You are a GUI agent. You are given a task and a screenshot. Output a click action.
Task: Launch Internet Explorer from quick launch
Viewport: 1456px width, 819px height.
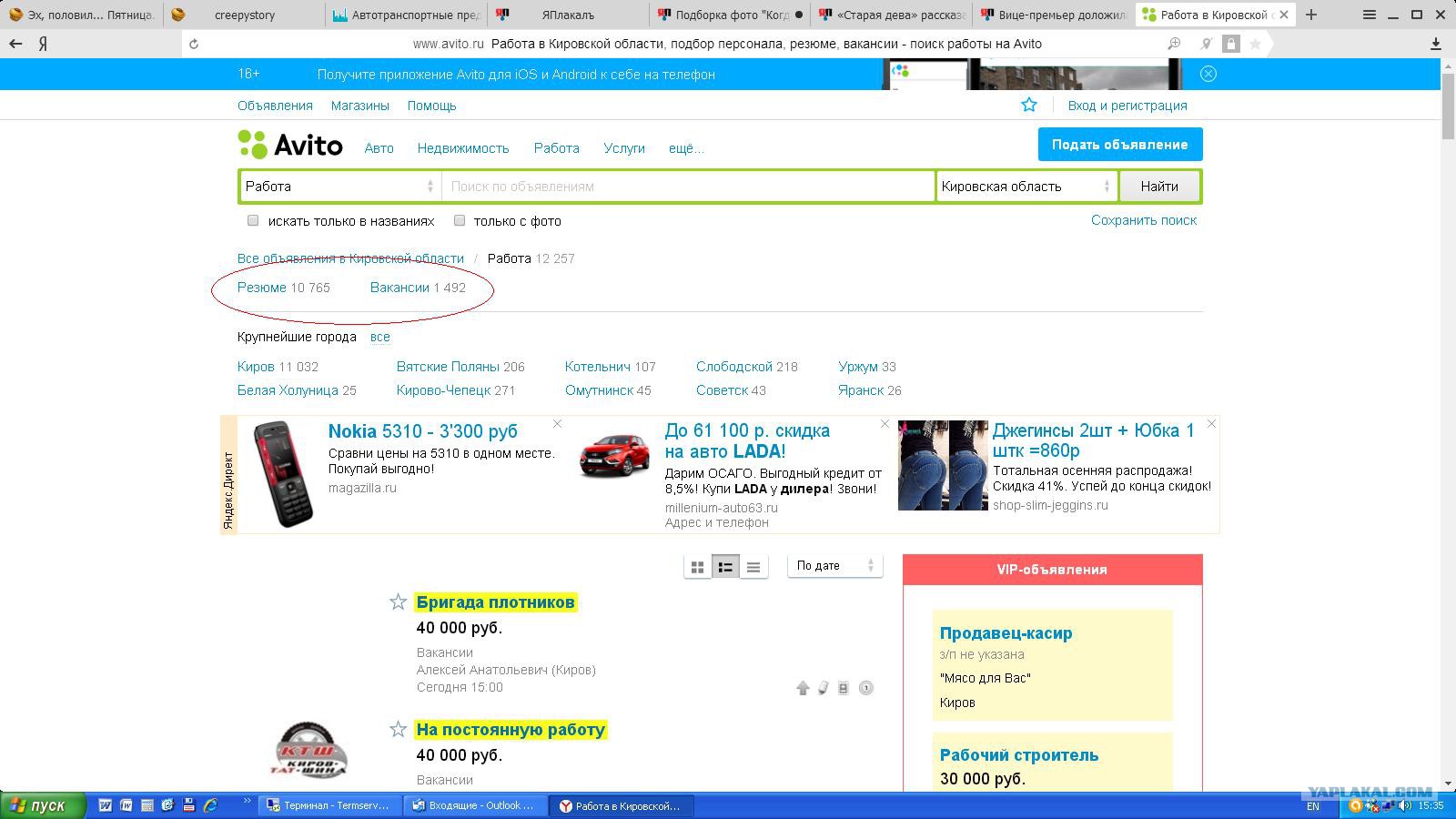pos(210,805)
